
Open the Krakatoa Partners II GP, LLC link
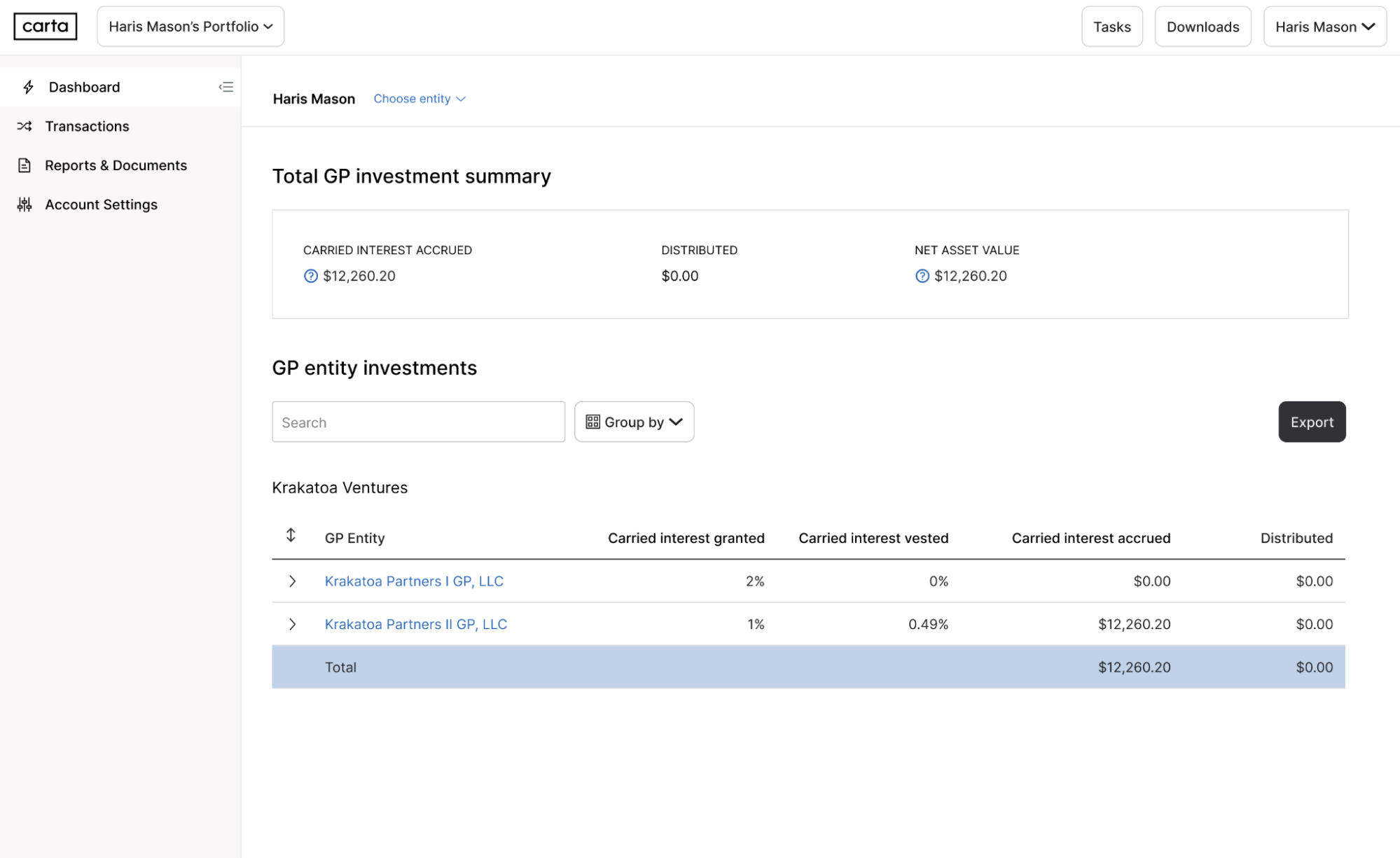415,624
